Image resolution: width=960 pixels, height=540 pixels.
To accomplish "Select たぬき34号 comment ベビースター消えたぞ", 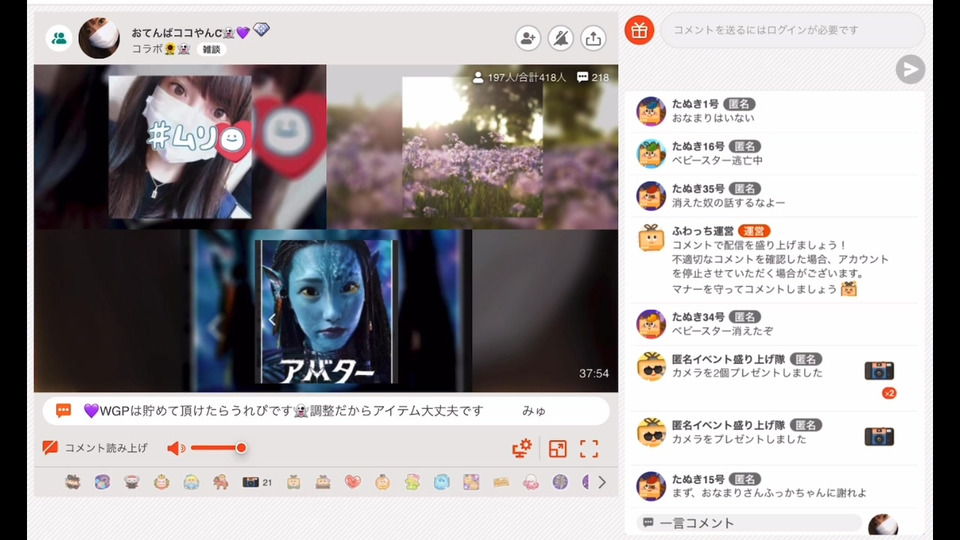I will coord(722,331).
